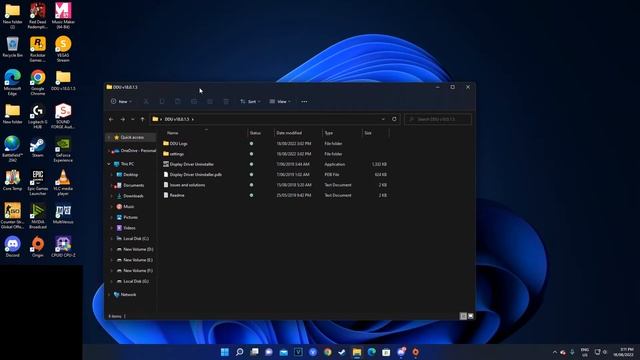The height and width of the screenshot is (360, 640).
Task: Open the Windows Start menu
Action: click(x=224, y=352)
